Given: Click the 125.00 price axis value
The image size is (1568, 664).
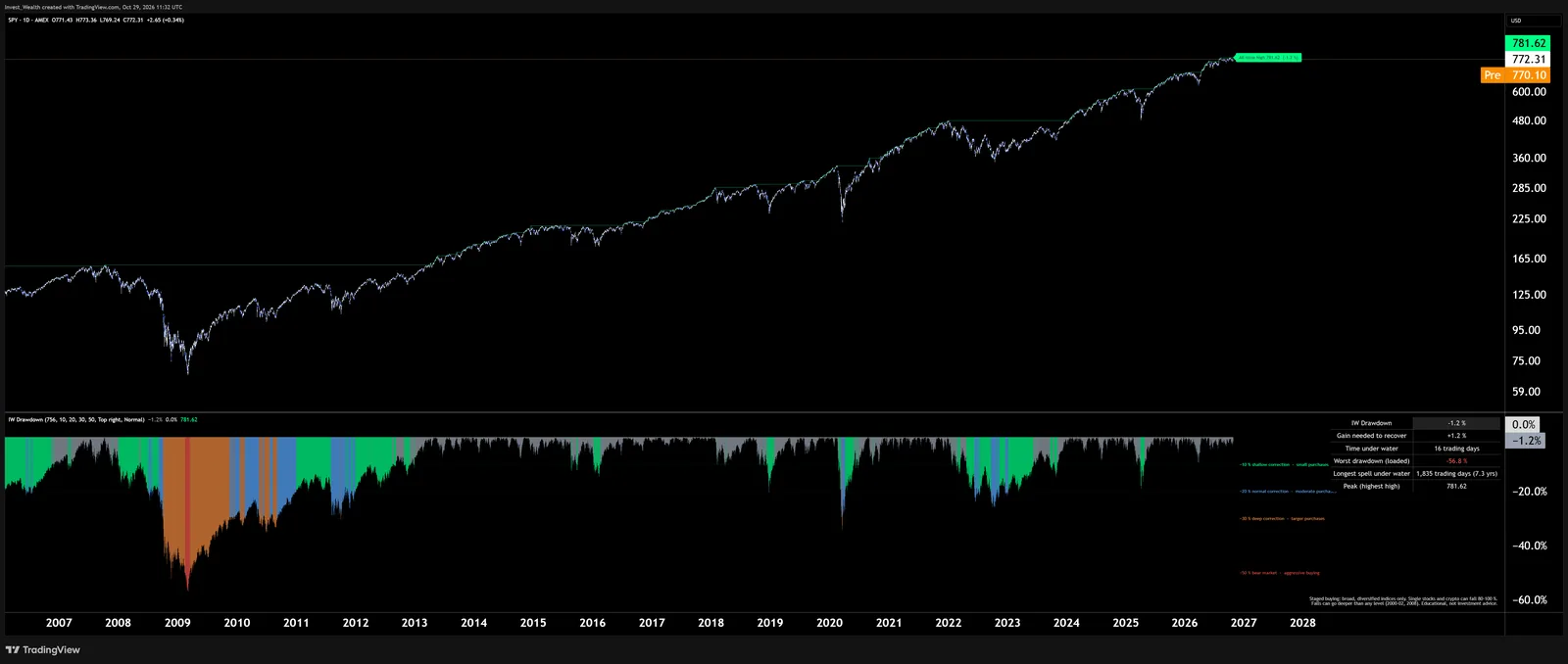Looking at the screenshot, I should pyautogui.click(x=1529, y=295).
